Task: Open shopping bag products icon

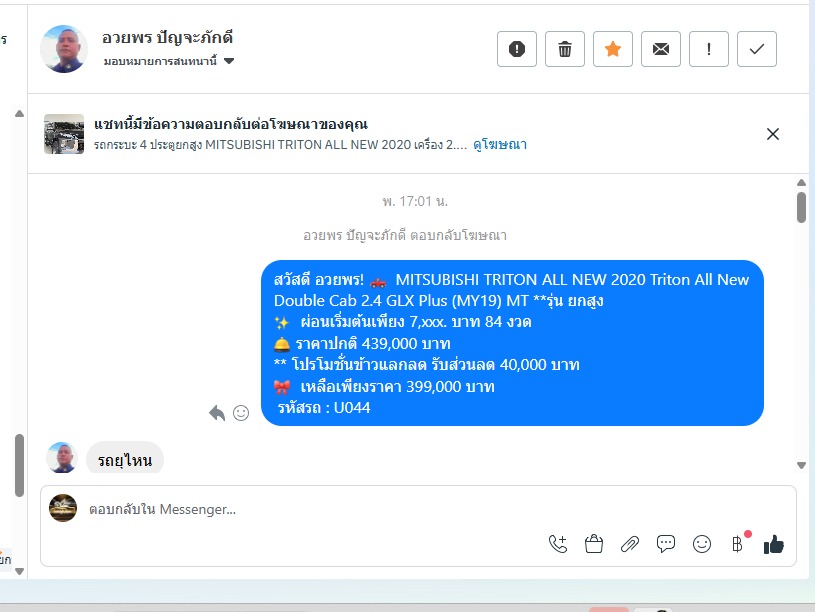Action: tap(594, 544)
